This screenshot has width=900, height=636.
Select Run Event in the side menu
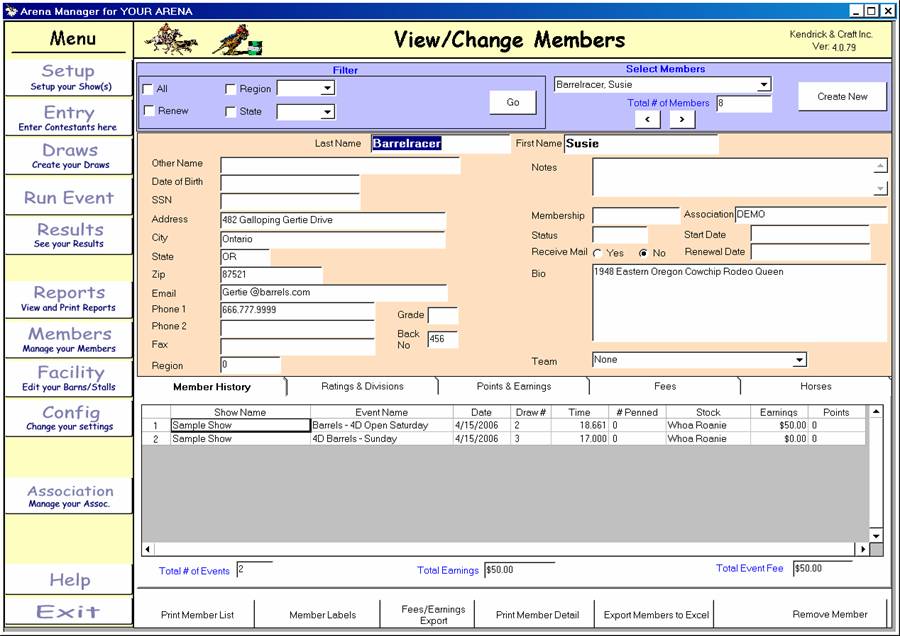coord(69,197)
